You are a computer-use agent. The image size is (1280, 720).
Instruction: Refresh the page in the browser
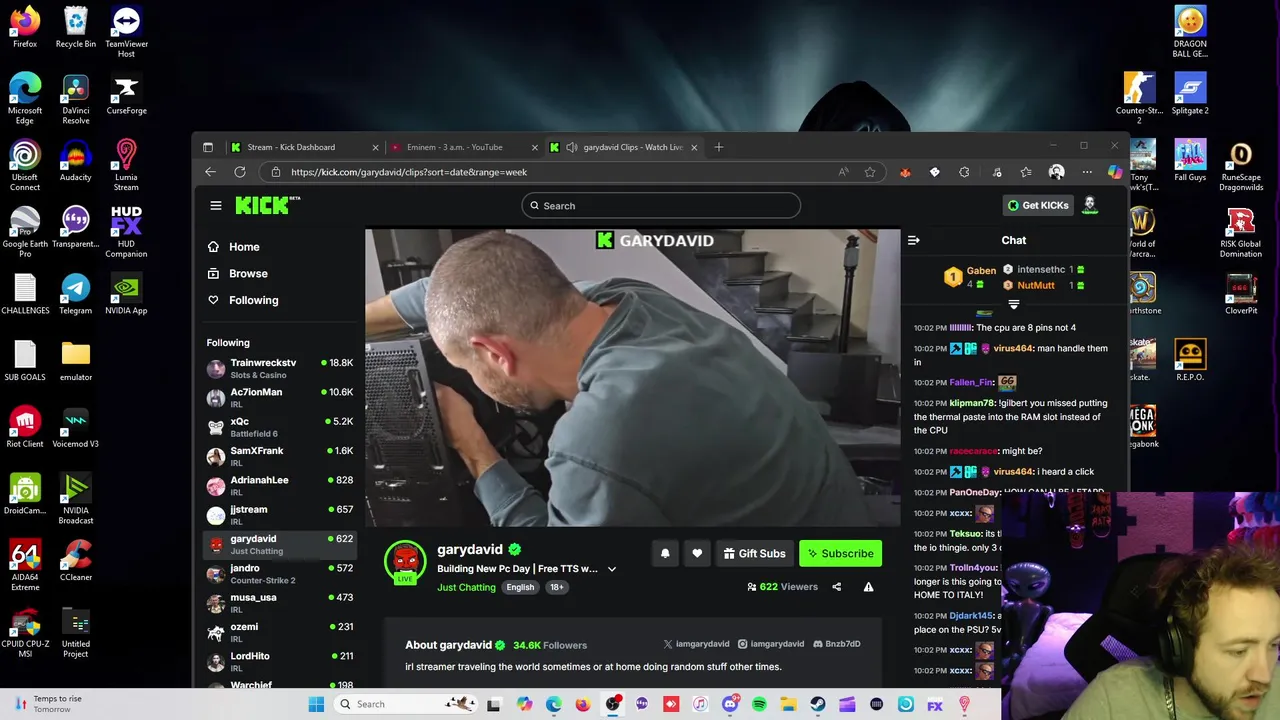[x=240, y=172]
